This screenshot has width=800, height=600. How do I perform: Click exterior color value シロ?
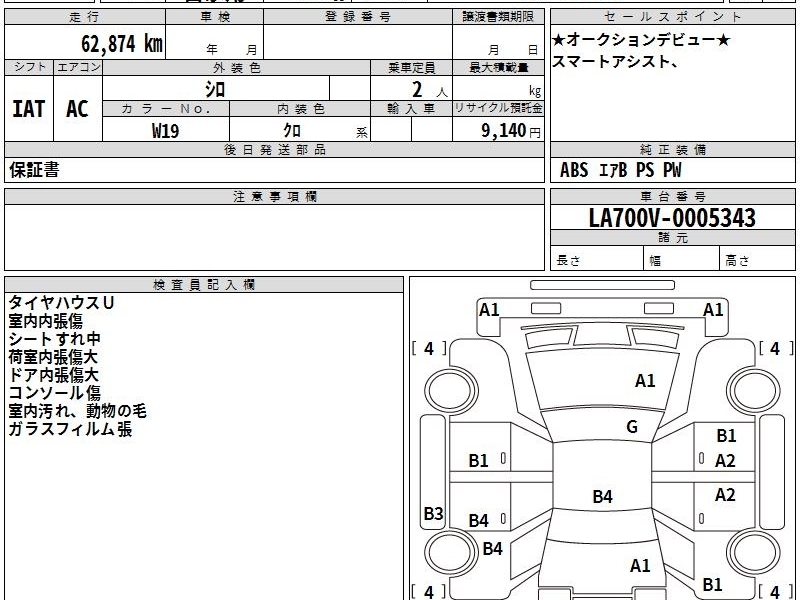pyautogui.click(x=215, y=89)
